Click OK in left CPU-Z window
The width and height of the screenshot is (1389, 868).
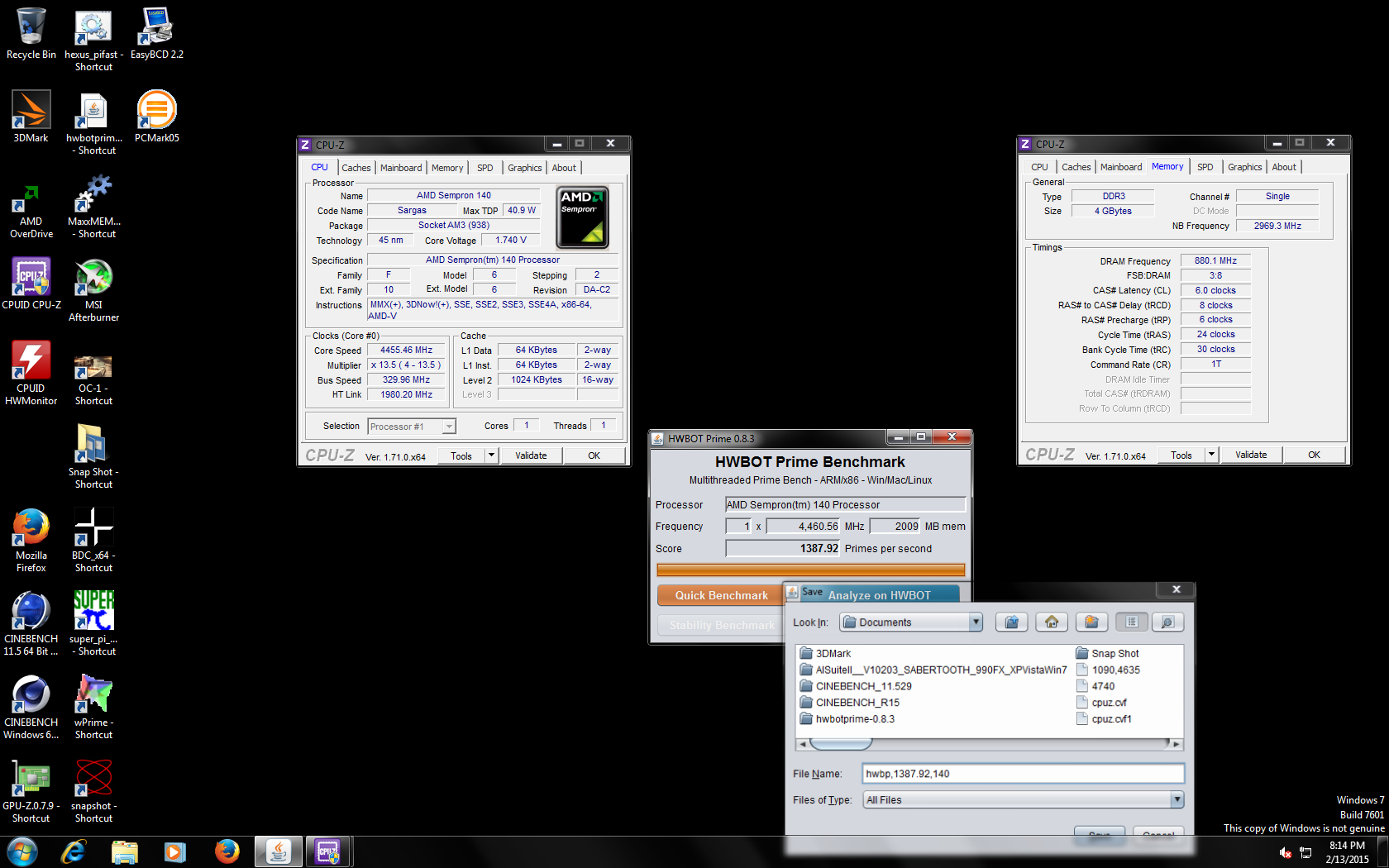coord(594,455)
